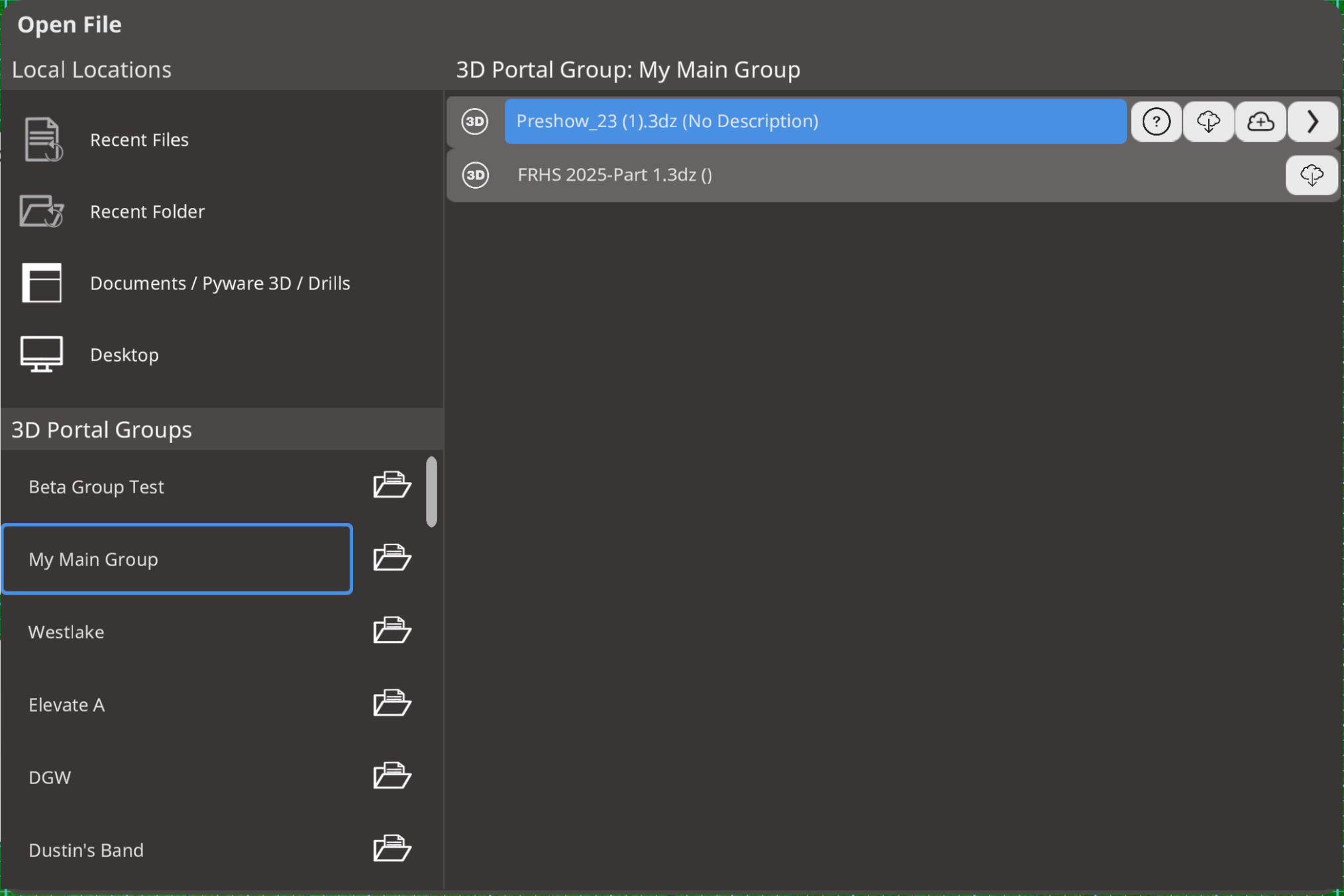Open folder icon beside My Main Group
The height and width of the screenshot is (896, 1344).
(391, 558)
